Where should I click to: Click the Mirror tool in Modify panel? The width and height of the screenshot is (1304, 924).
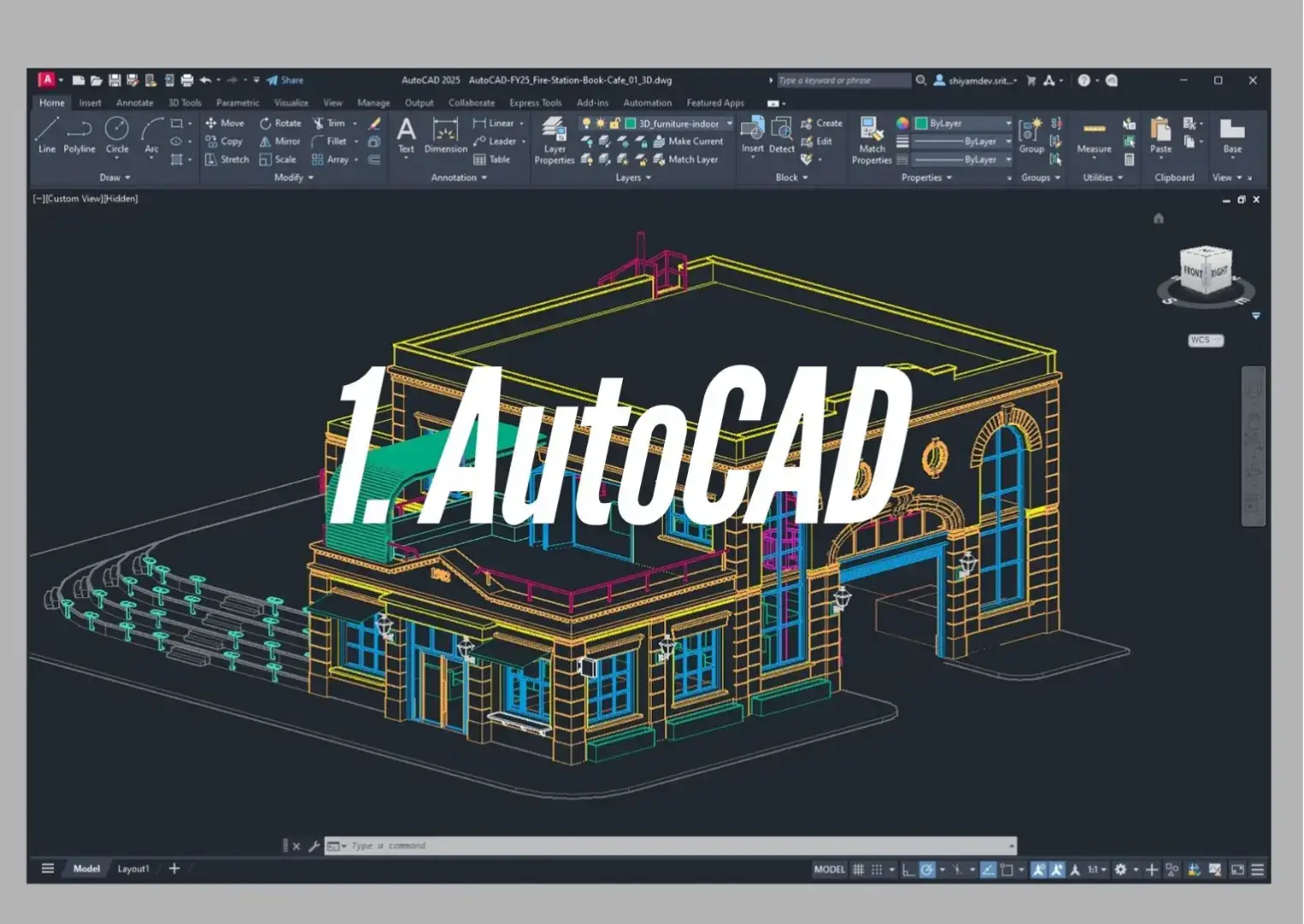point(280,140)
